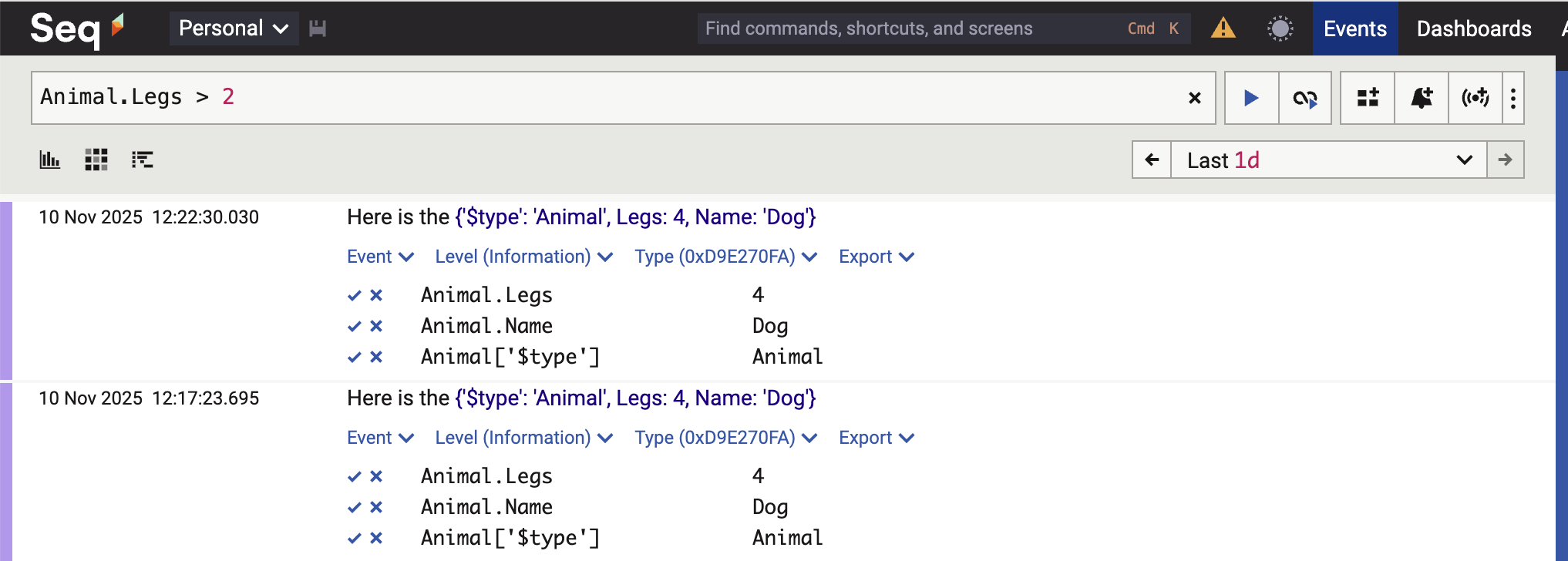The width and height of the screenshot is (1568, 561).
Task: Switch to the Dashboards tab
Action: pos(1473,29)
